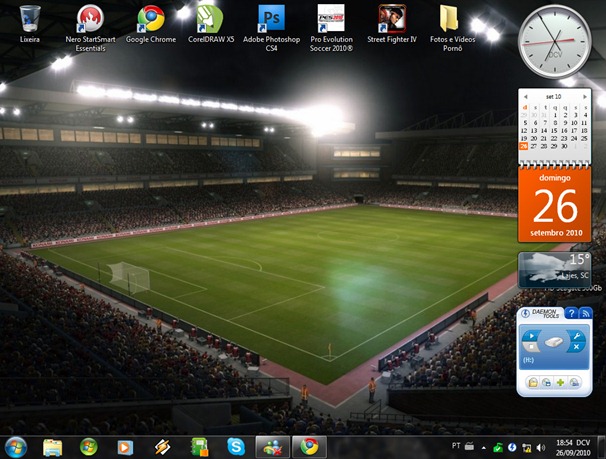Open Daemon Tools help question mark
Viewport: 606px width, 459px height.
571,313
